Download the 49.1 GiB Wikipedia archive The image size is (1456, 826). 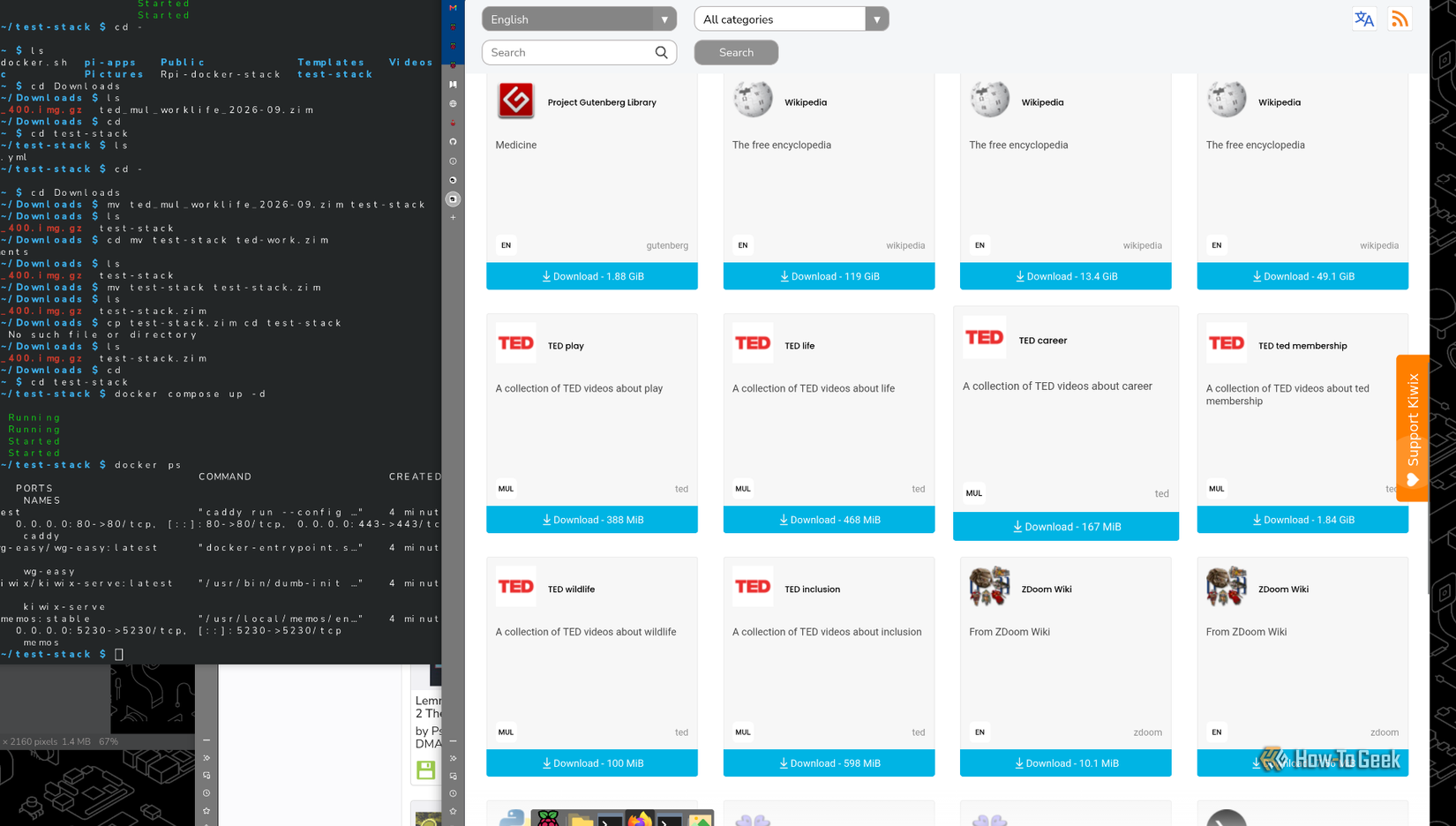point(1302,276)
